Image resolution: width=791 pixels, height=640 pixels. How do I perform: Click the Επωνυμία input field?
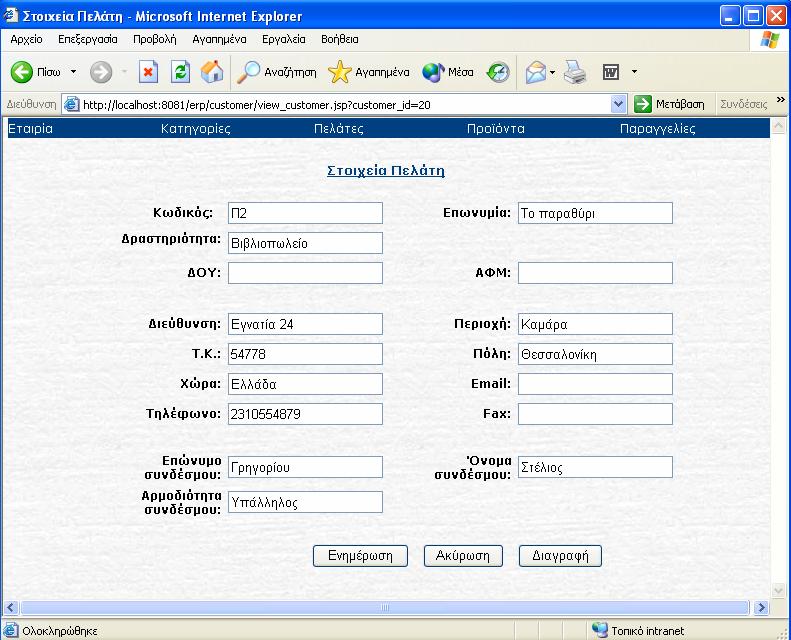595,213
